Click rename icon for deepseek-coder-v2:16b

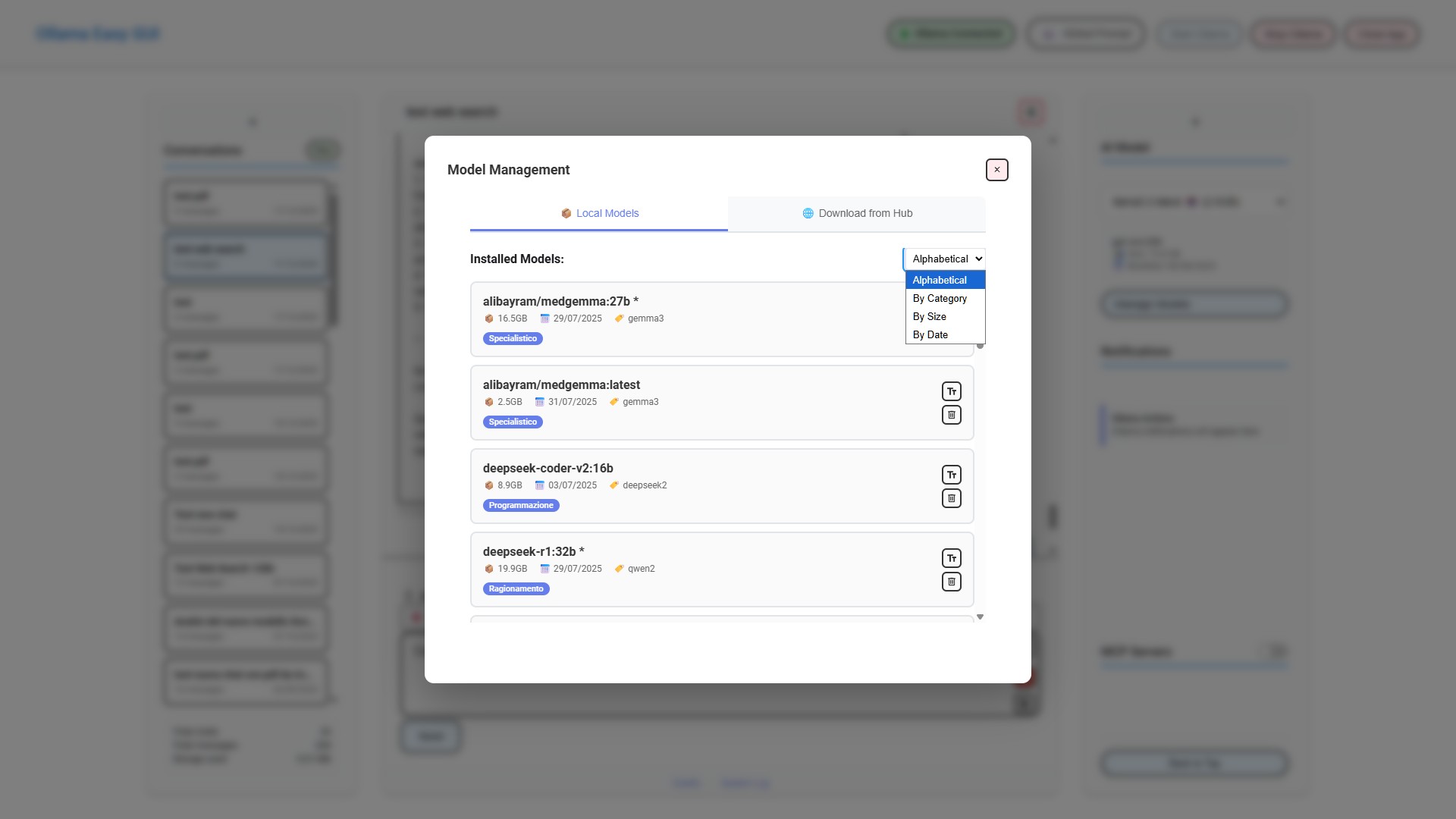(x=951, y=475)
